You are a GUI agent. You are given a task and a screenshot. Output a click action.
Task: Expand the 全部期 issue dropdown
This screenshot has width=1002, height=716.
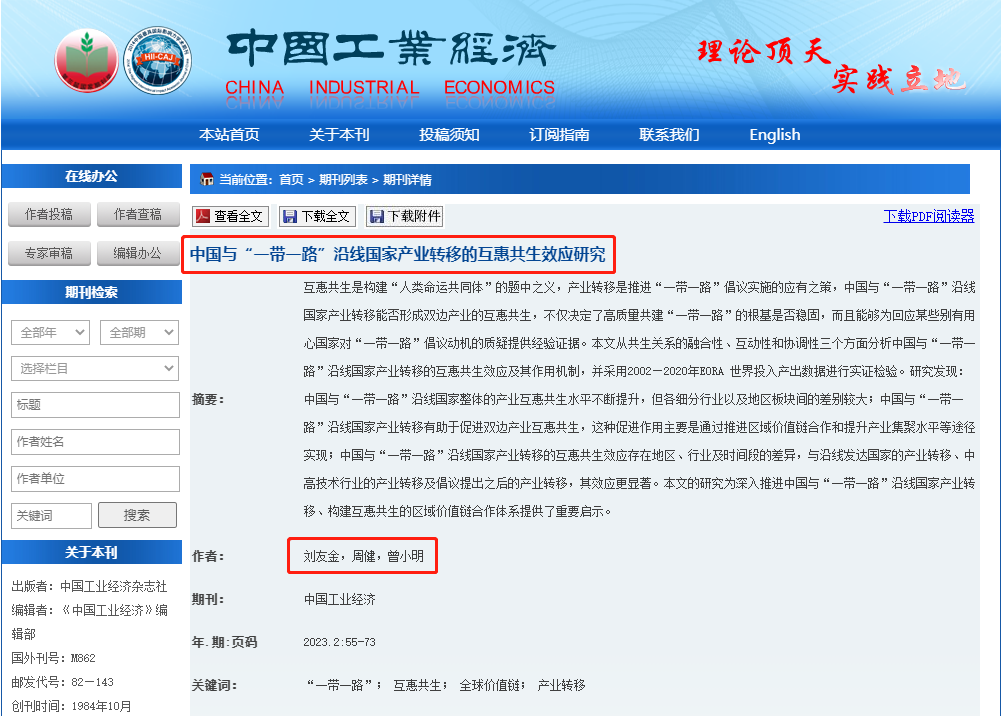(x=139, y=333)
